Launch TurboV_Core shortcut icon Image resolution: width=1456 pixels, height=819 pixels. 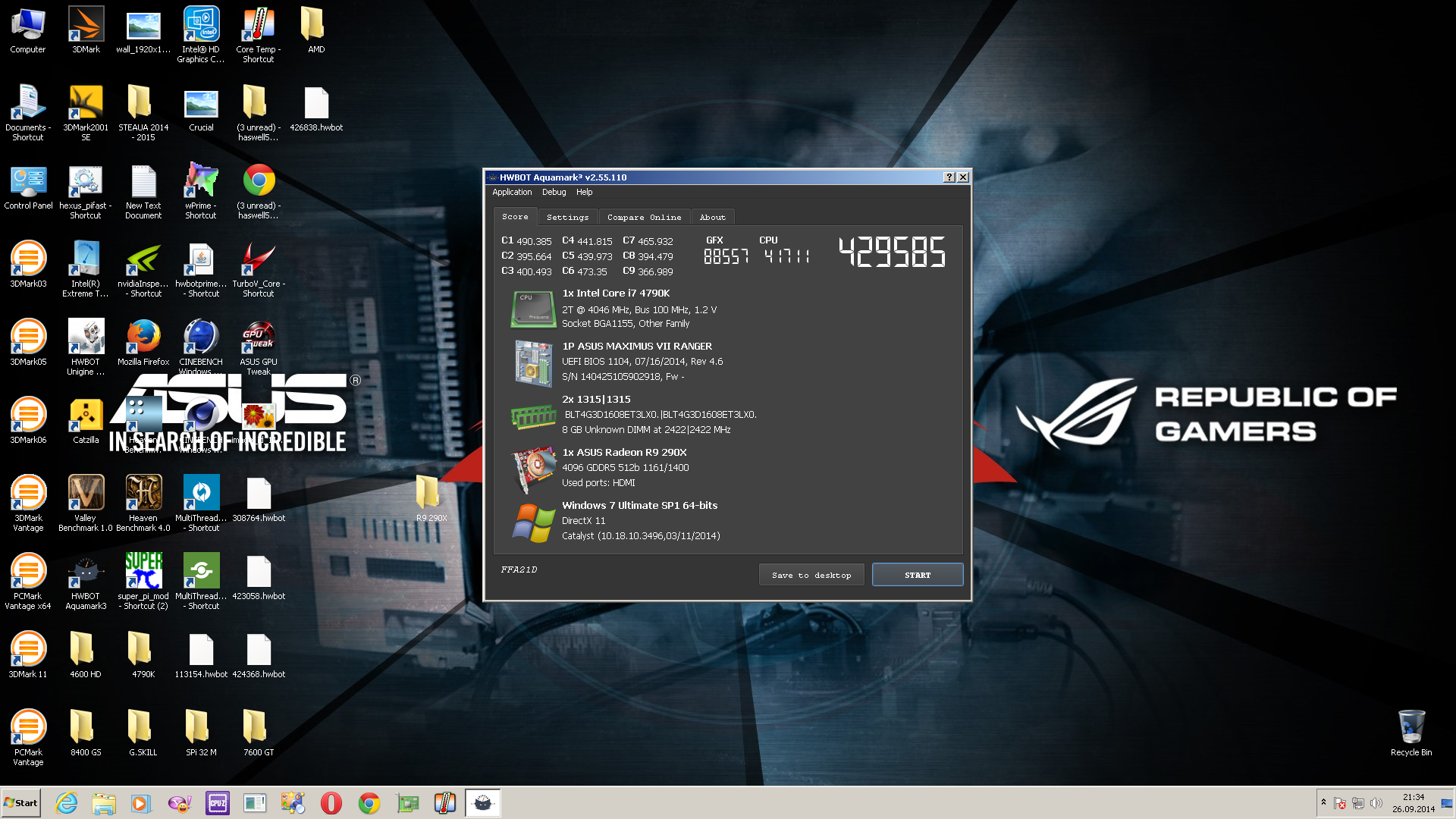(x=259, y=269)
